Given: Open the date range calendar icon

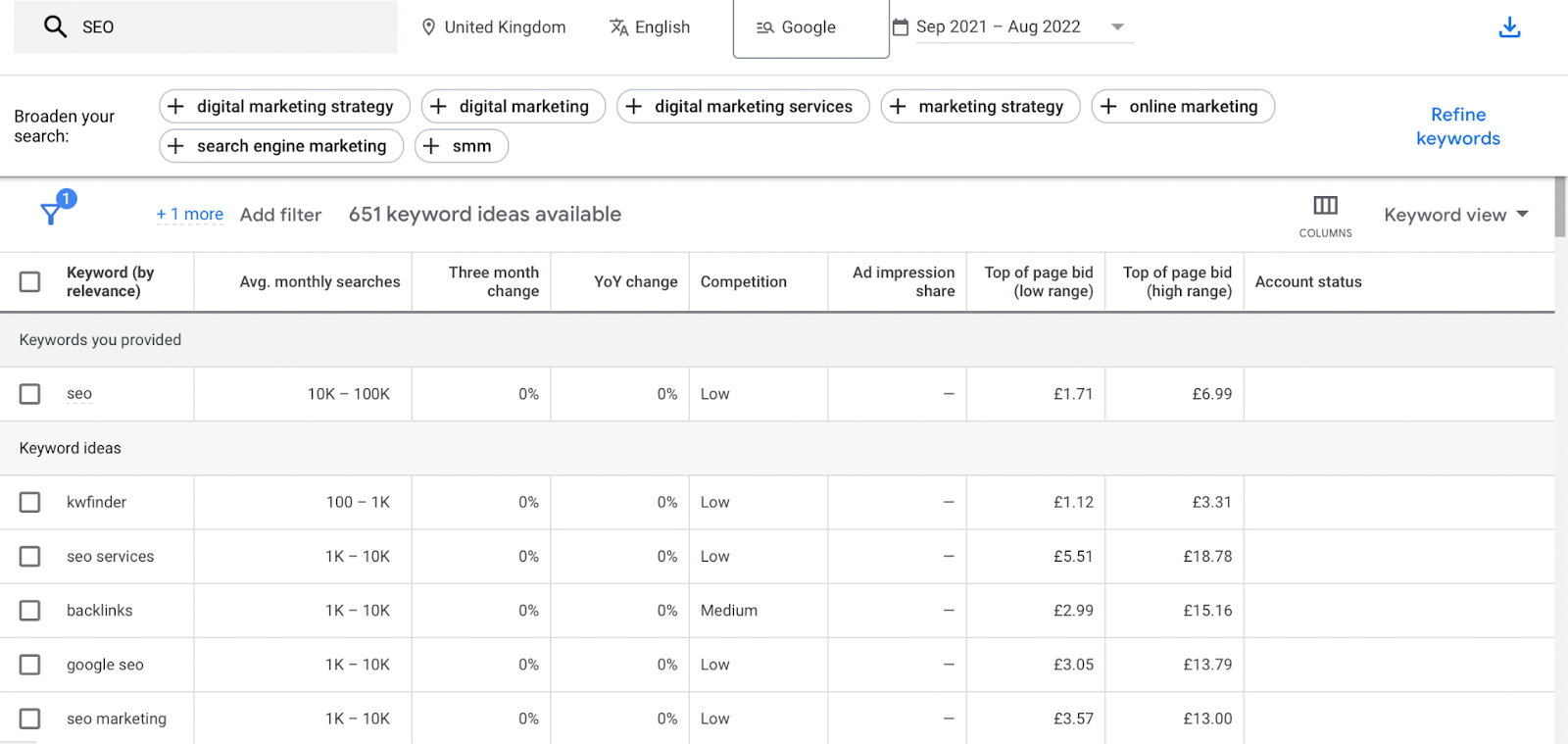Looking at the screenshot, I should pyautogui.click(x=901, y=27).
